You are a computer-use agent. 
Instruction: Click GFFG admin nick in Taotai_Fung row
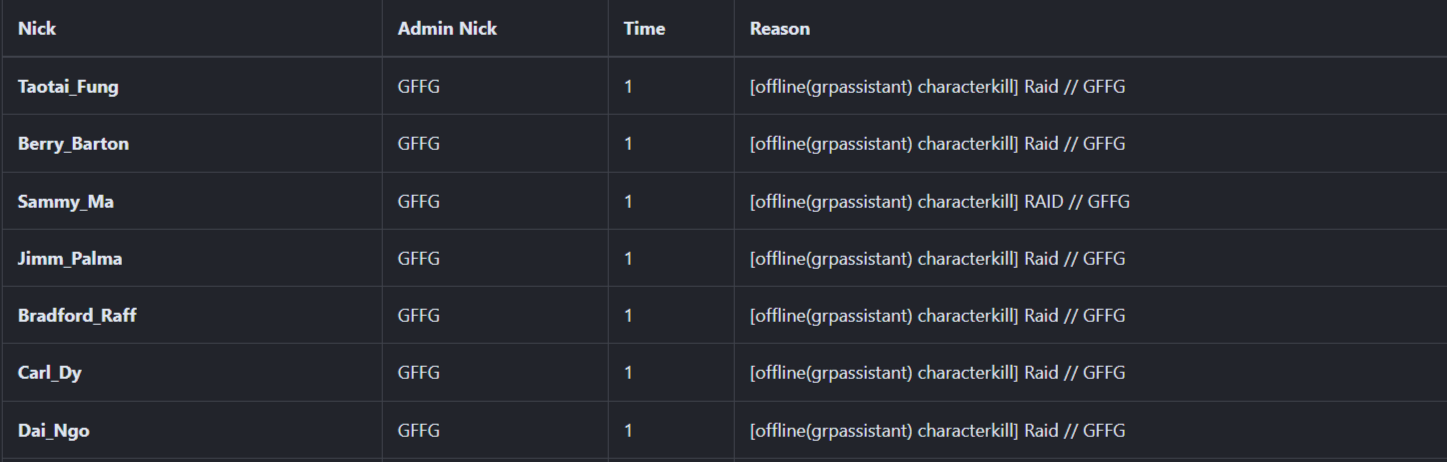(419, 87)
